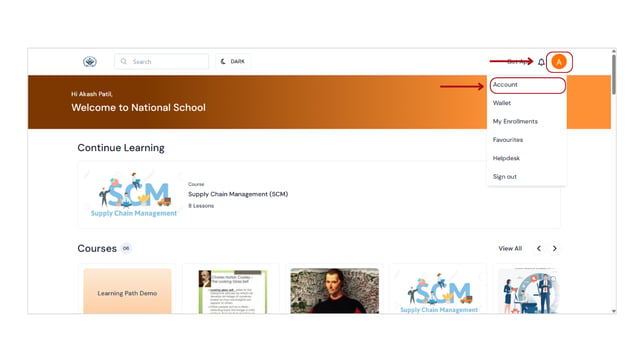Image resolution: width=644 pixels, height=362 pixels.
Task: Click the page vertical scrollbar thumb
Action: [614, 74]
